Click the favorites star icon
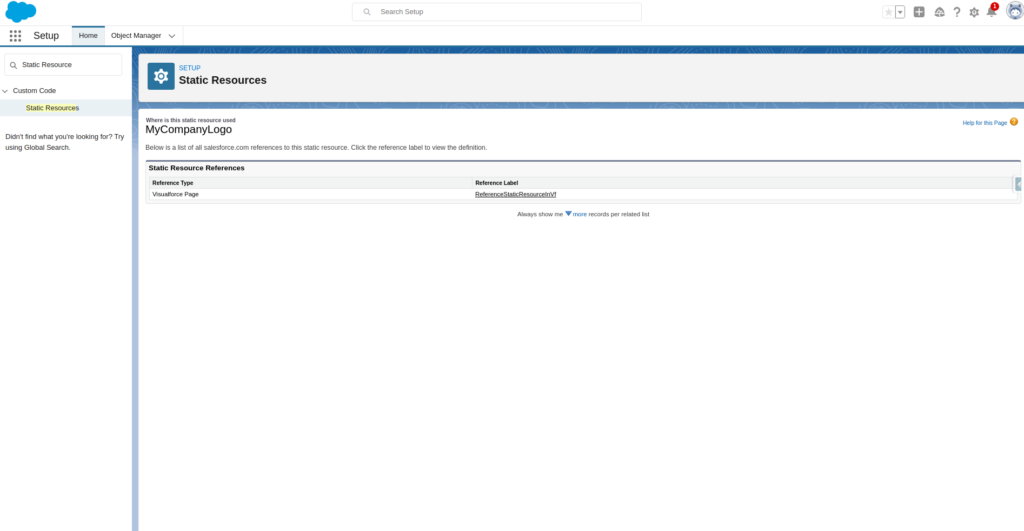 coord(888,12)
